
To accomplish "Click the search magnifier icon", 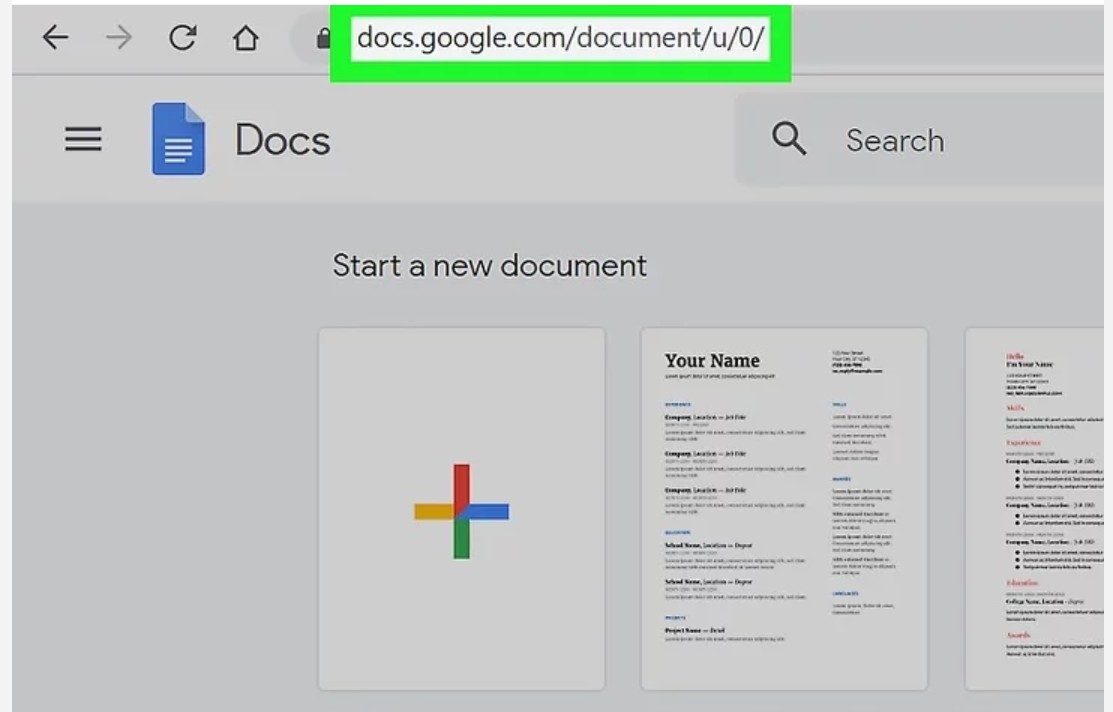I will pyautogui.click(x=789, y=140).
